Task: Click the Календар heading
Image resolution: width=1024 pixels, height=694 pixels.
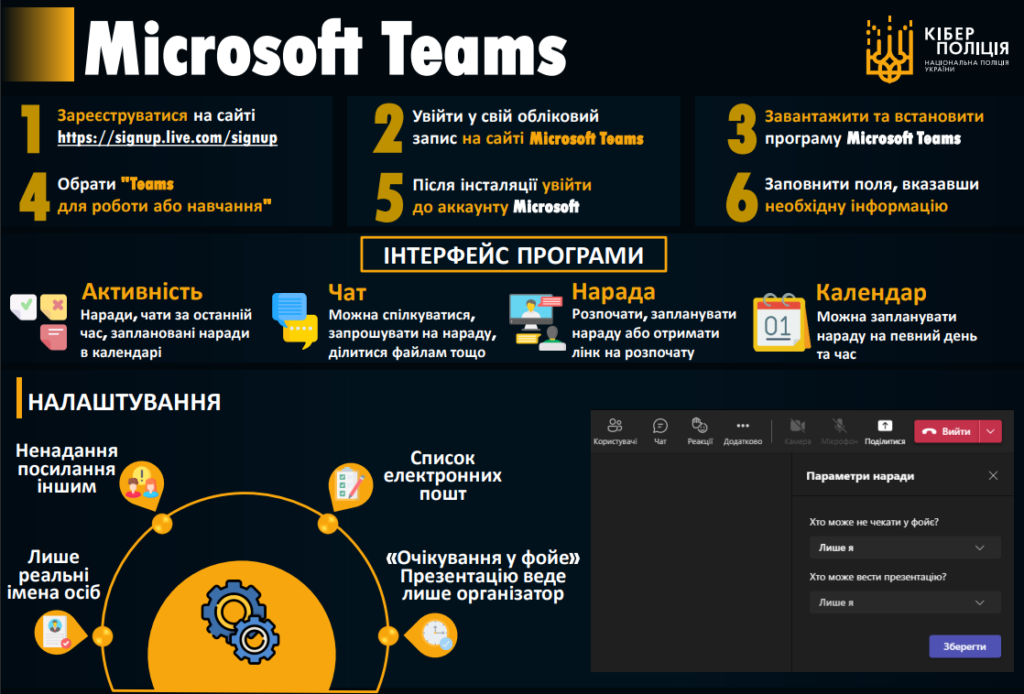Action: 871,292
